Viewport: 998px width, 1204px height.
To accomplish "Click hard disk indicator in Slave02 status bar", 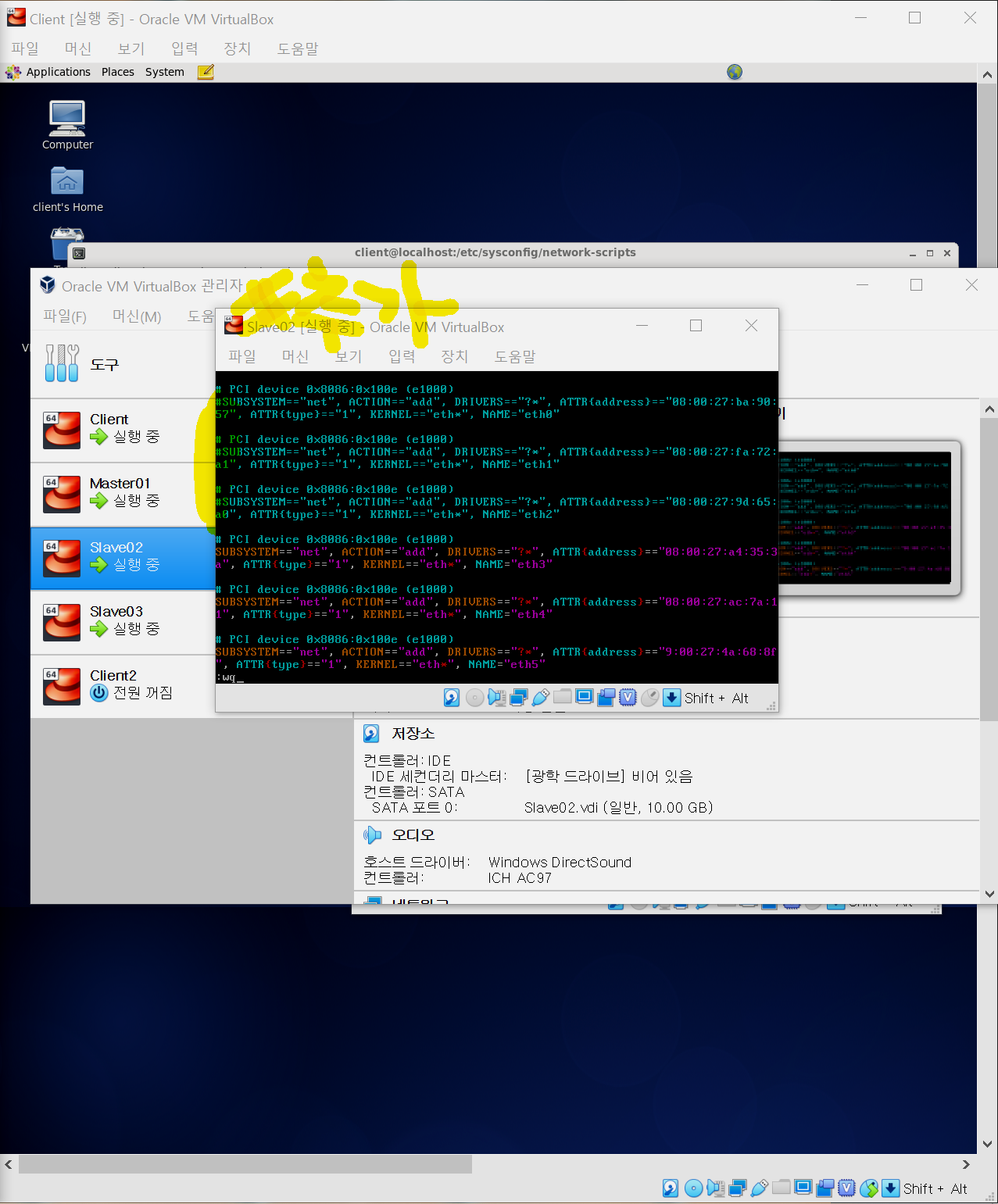I will 452,698.
